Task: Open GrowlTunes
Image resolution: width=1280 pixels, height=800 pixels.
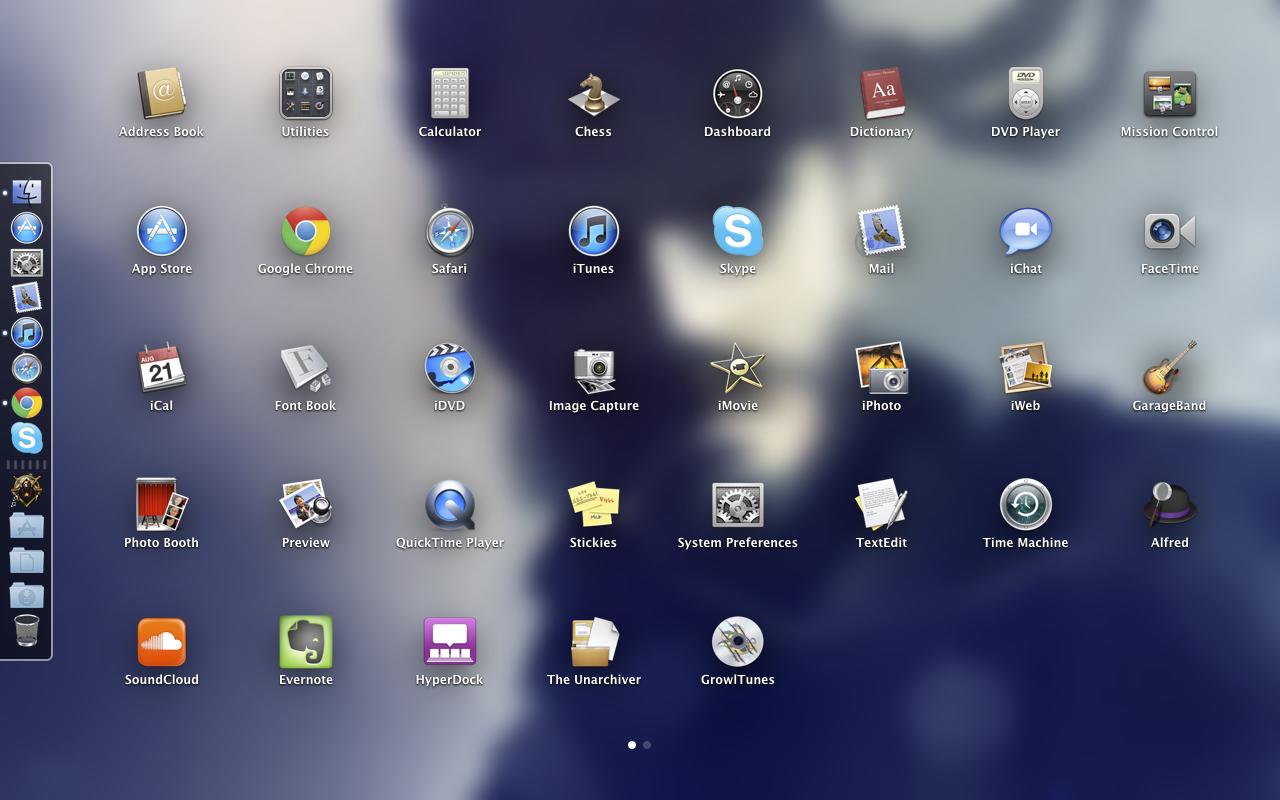Action: tap(737, 642)
